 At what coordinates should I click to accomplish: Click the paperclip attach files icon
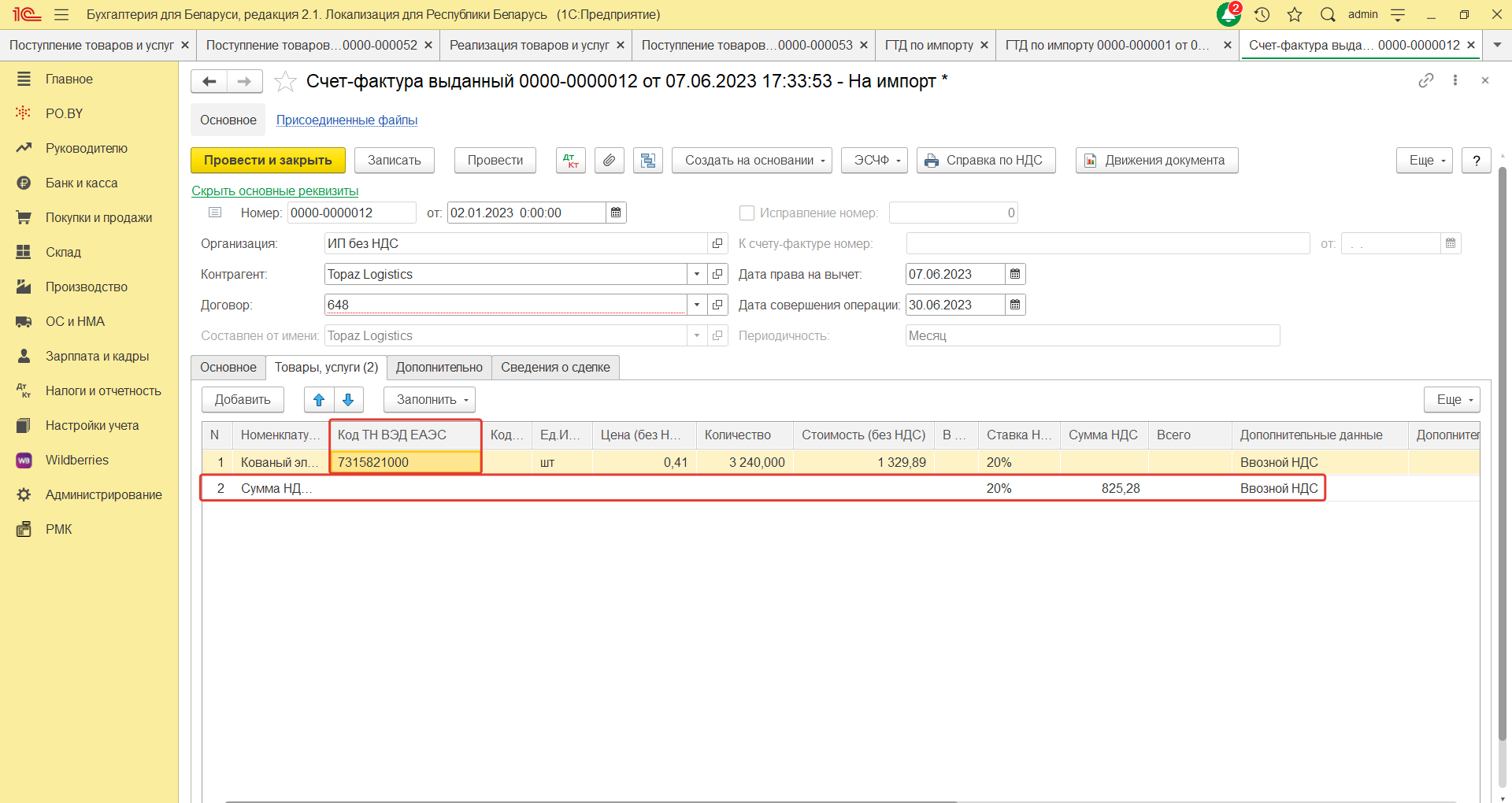click(609, 161)
